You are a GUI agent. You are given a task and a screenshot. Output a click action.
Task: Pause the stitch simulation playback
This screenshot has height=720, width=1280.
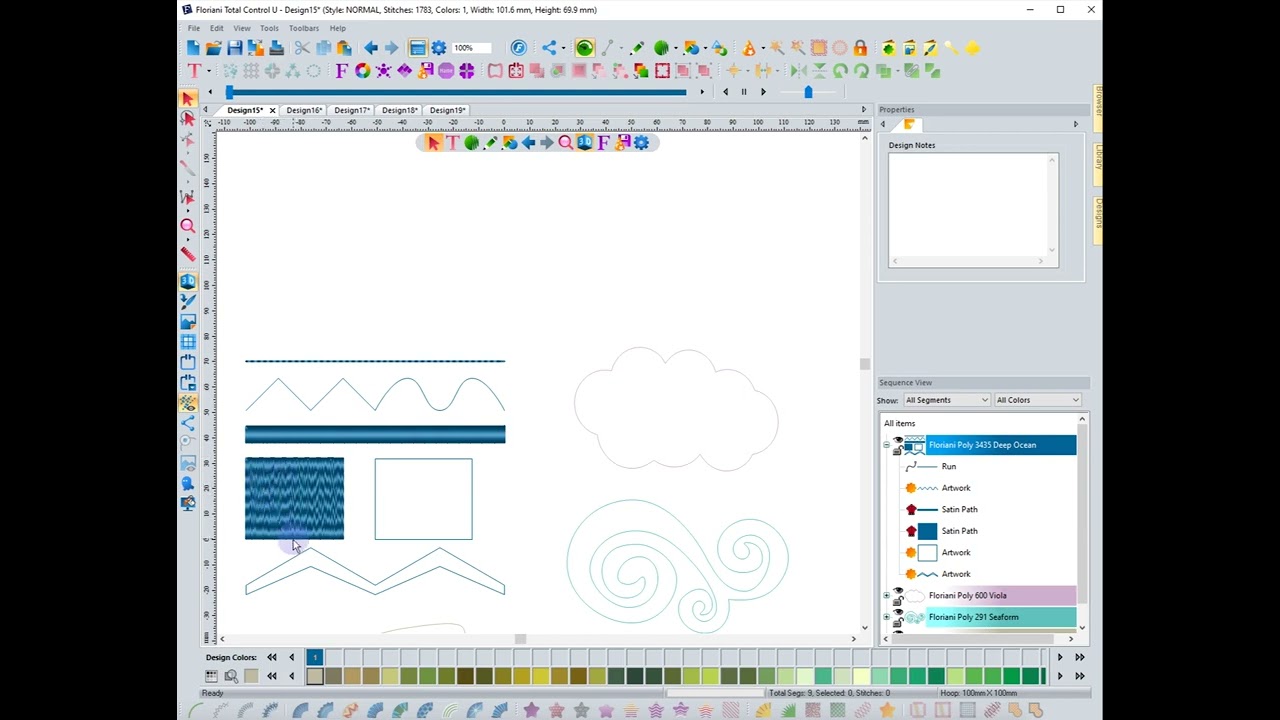(x=744, y=92)
